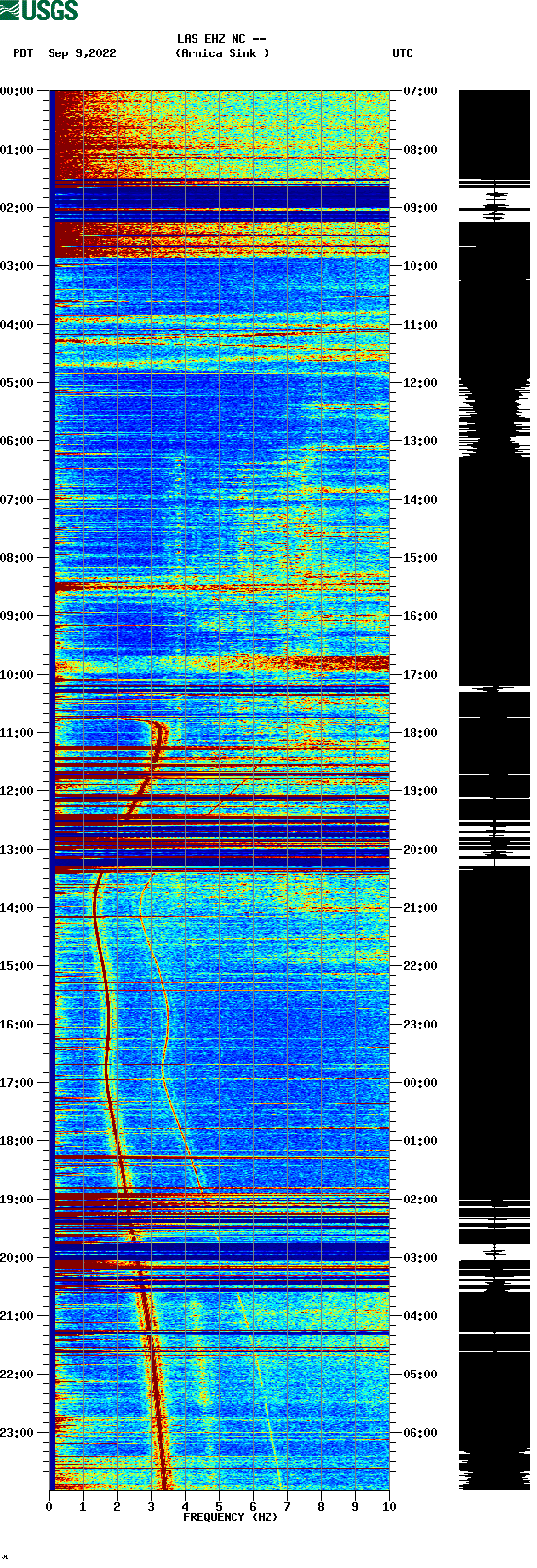The height and width of the screenshot is (1568, 537).
Task: Click the frequency axis label '5'
Action: click(x=219, y=1507)
